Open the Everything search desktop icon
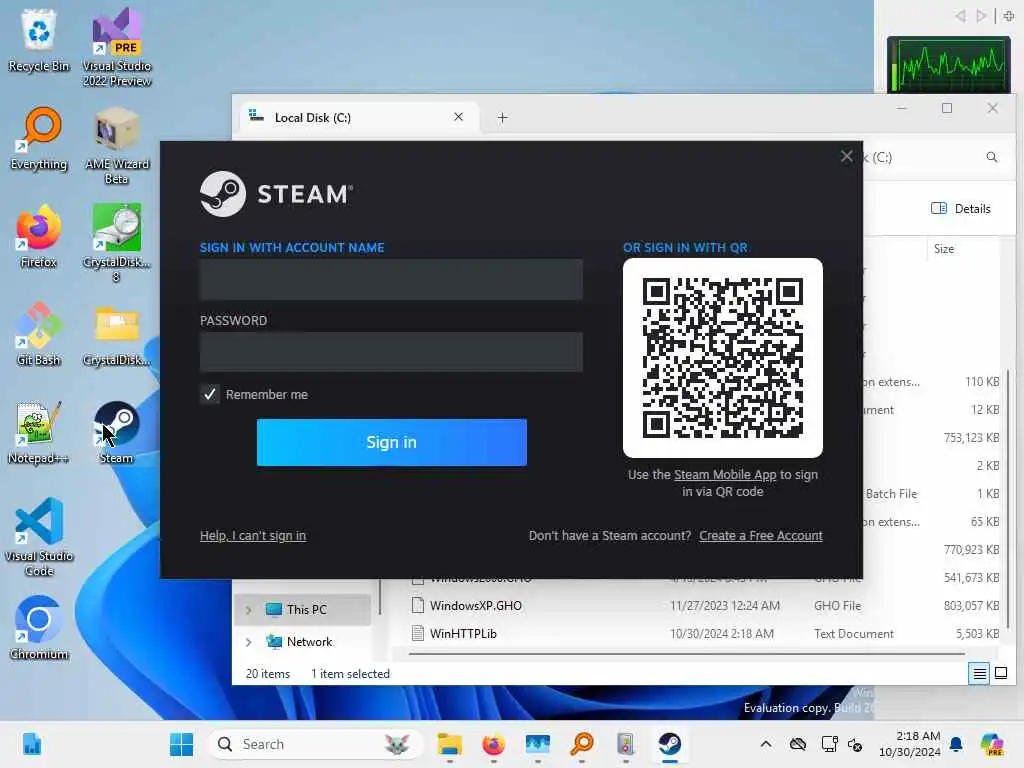This screenshot has width=1024, height=768. tap(39, 138)
